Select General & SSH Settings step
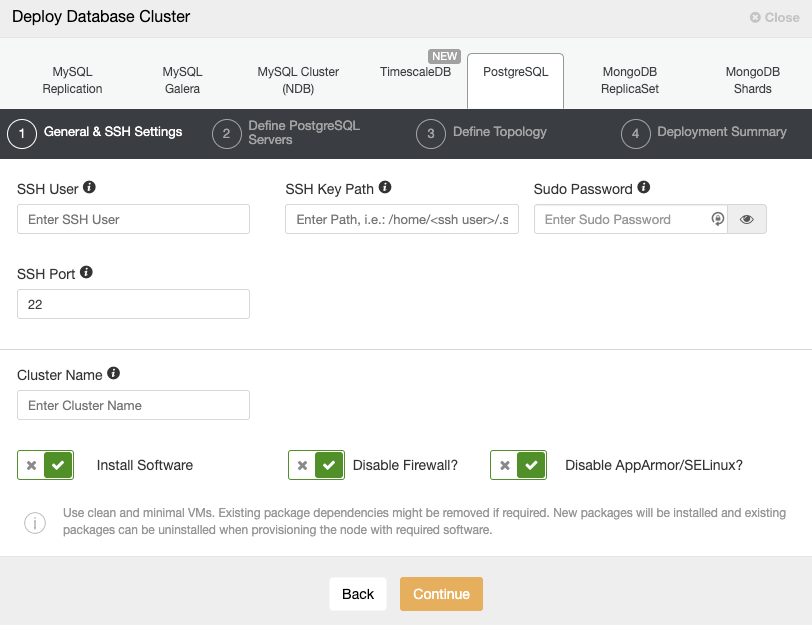 [x=113, y=132]
